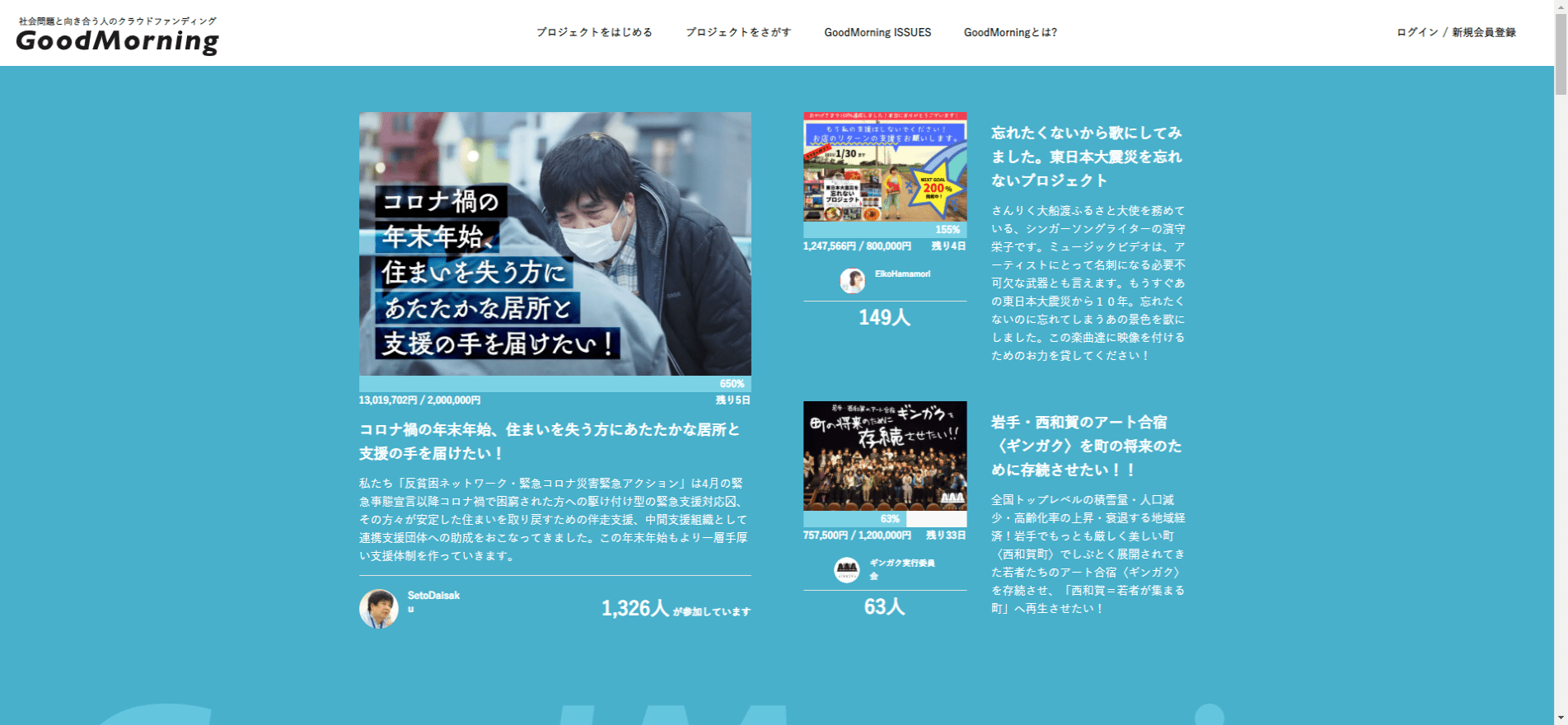Click tagline 社会問題と向き合う人のクラウドファンディング
This screenshot has height=725, width=1568.
tap(118, 21)
